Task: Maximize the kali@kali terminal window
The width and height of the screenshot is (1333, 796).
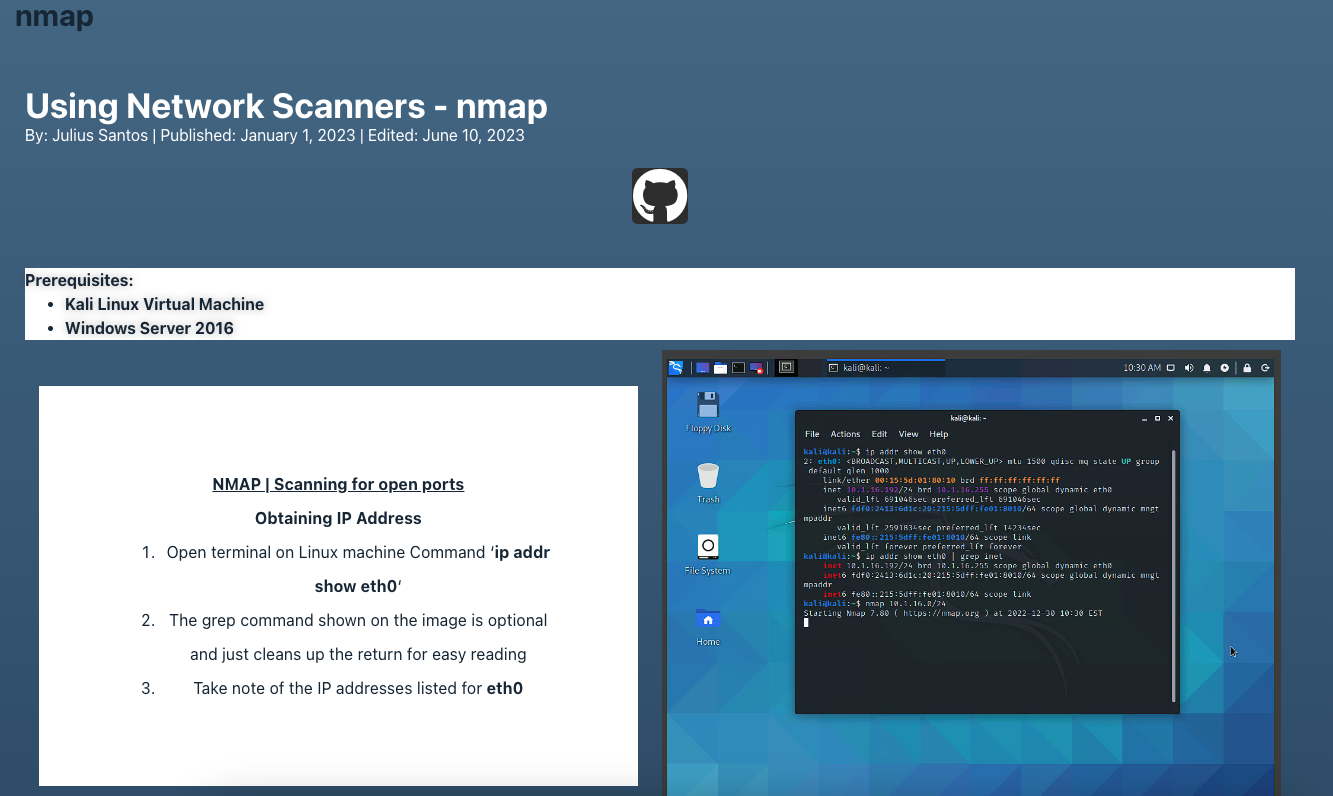Action: [x=1157, y=418]
